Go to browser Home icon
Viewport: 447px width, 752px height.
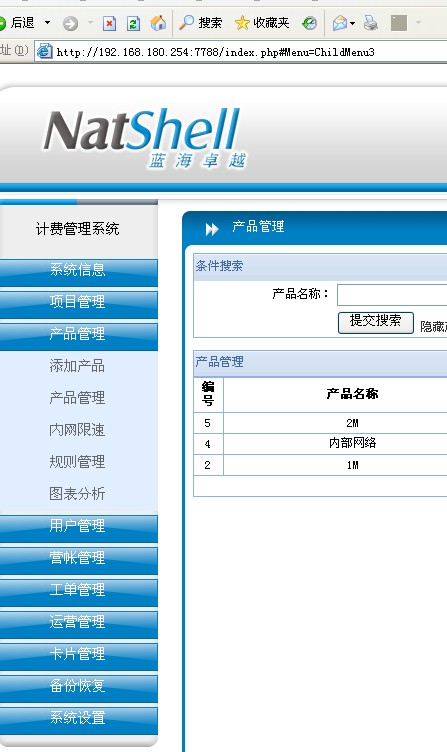(158, 23)
